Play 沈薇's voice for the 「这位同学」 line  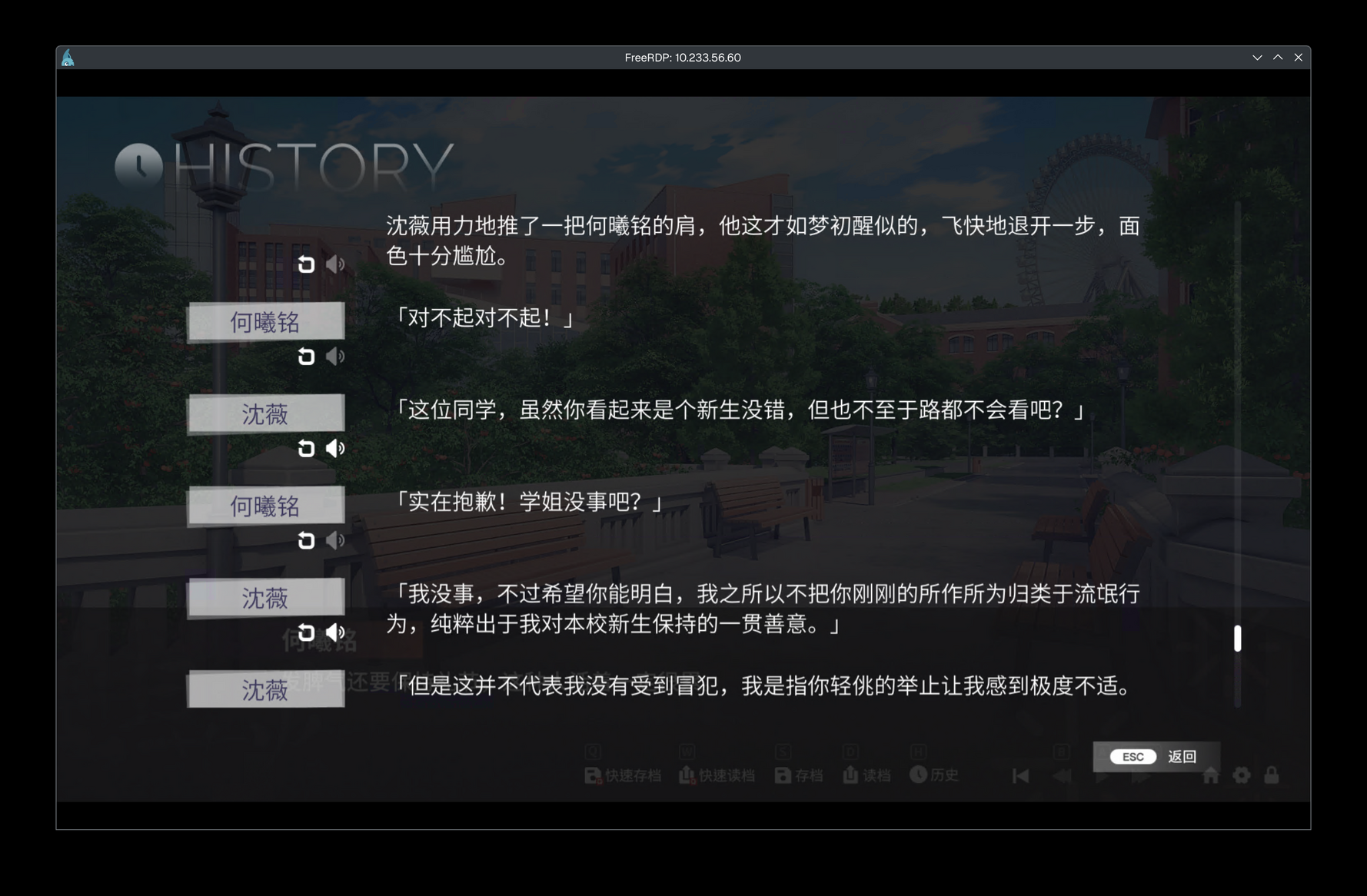point(335,449)
